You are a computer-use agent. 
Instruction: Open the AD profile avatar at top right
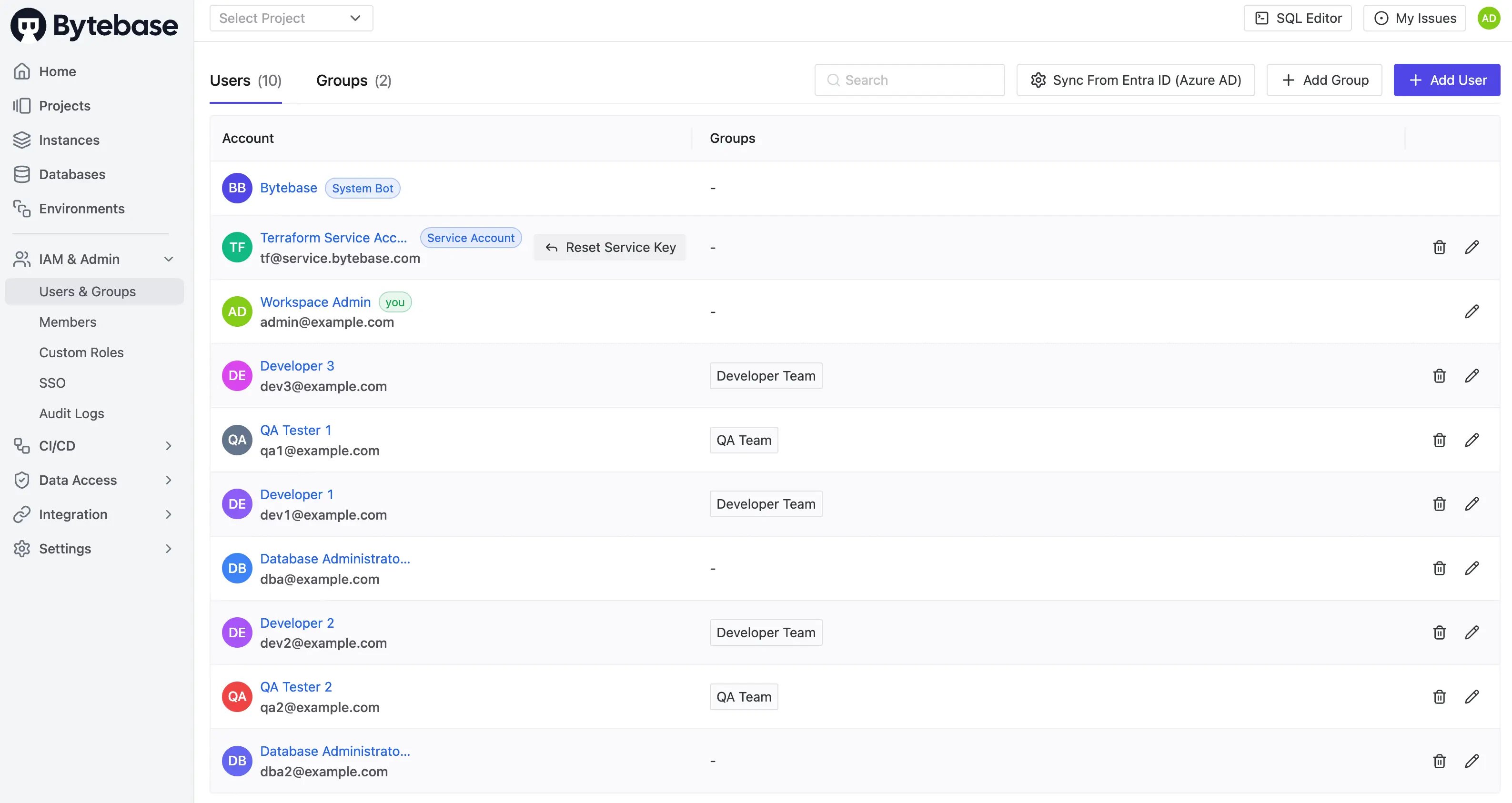coord(1489,18)
